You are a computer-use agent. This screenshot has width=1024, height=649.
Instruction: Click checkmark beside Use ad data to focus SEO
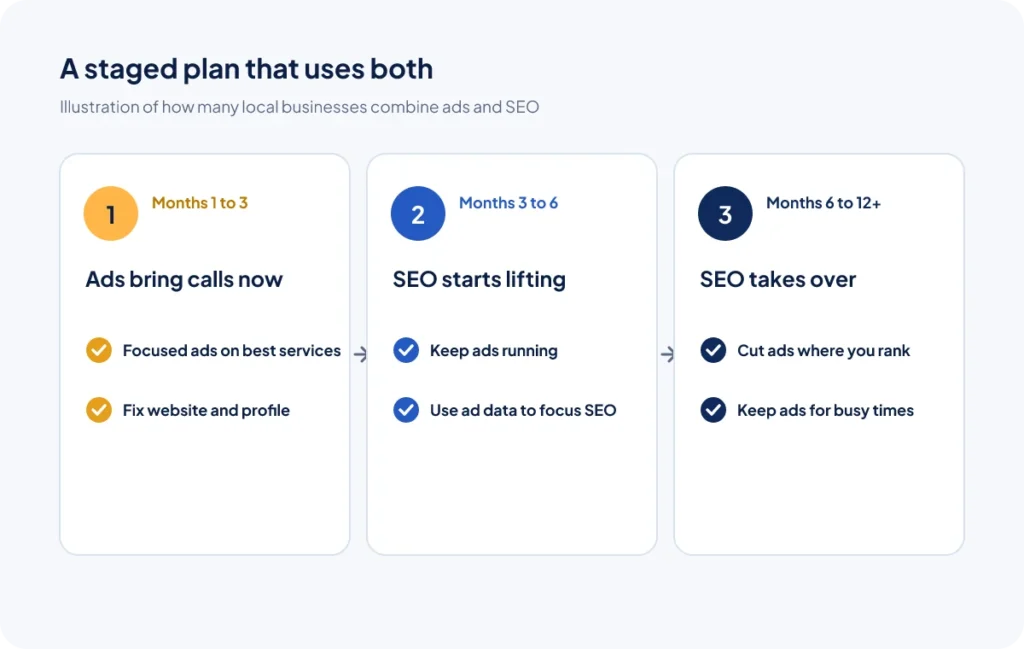406,410
